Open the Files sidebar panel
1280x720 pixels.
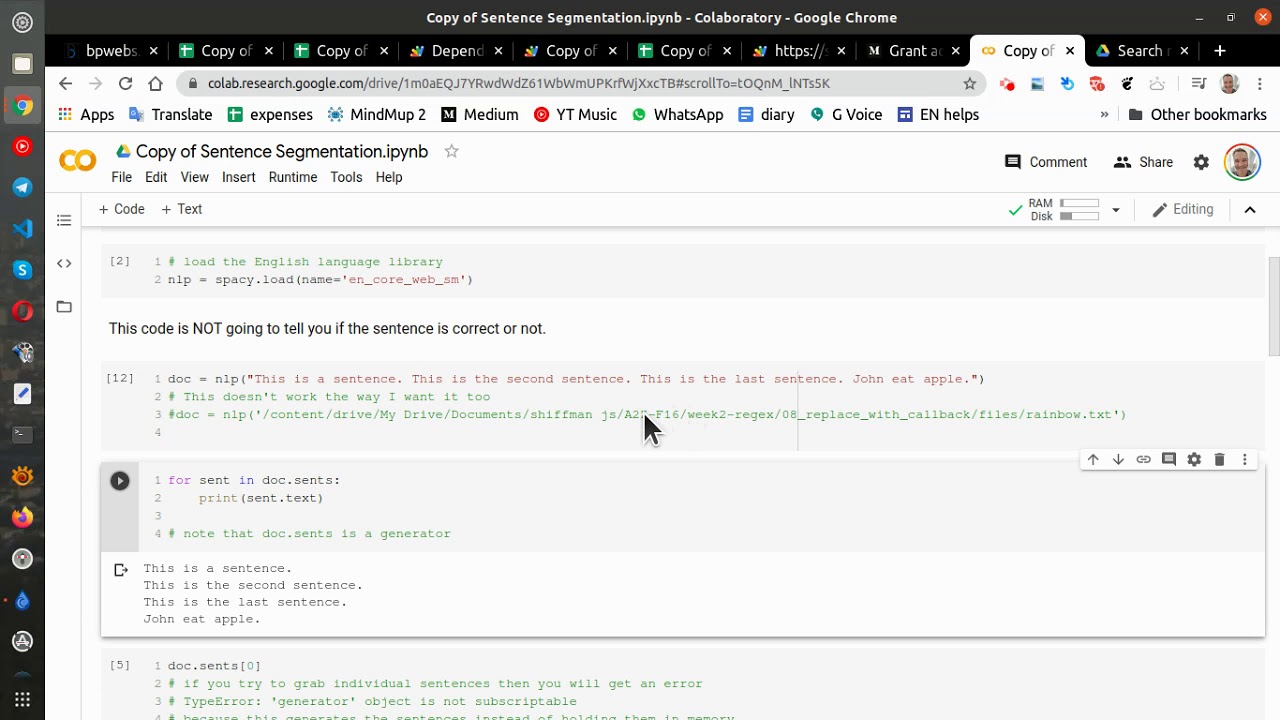[x=64, y=306]
